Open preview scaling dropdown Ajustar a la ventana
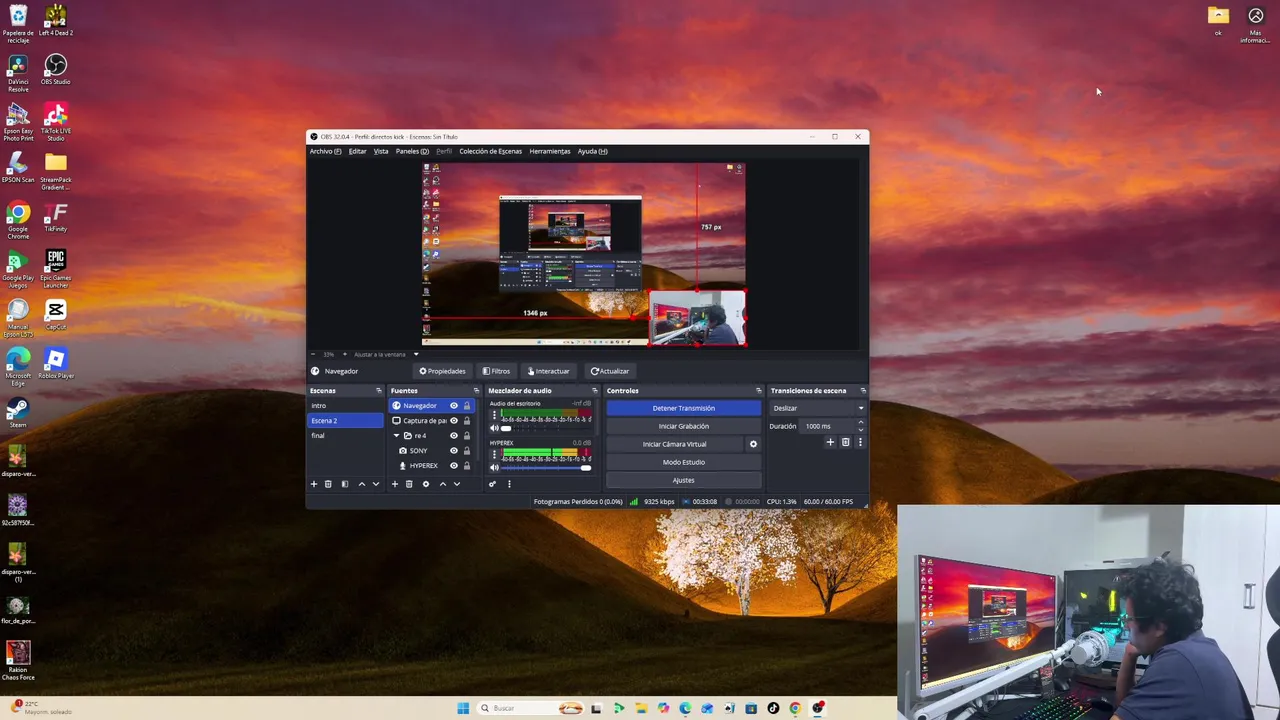Screen dimensions: 1280x720 (x=386, y=354)
